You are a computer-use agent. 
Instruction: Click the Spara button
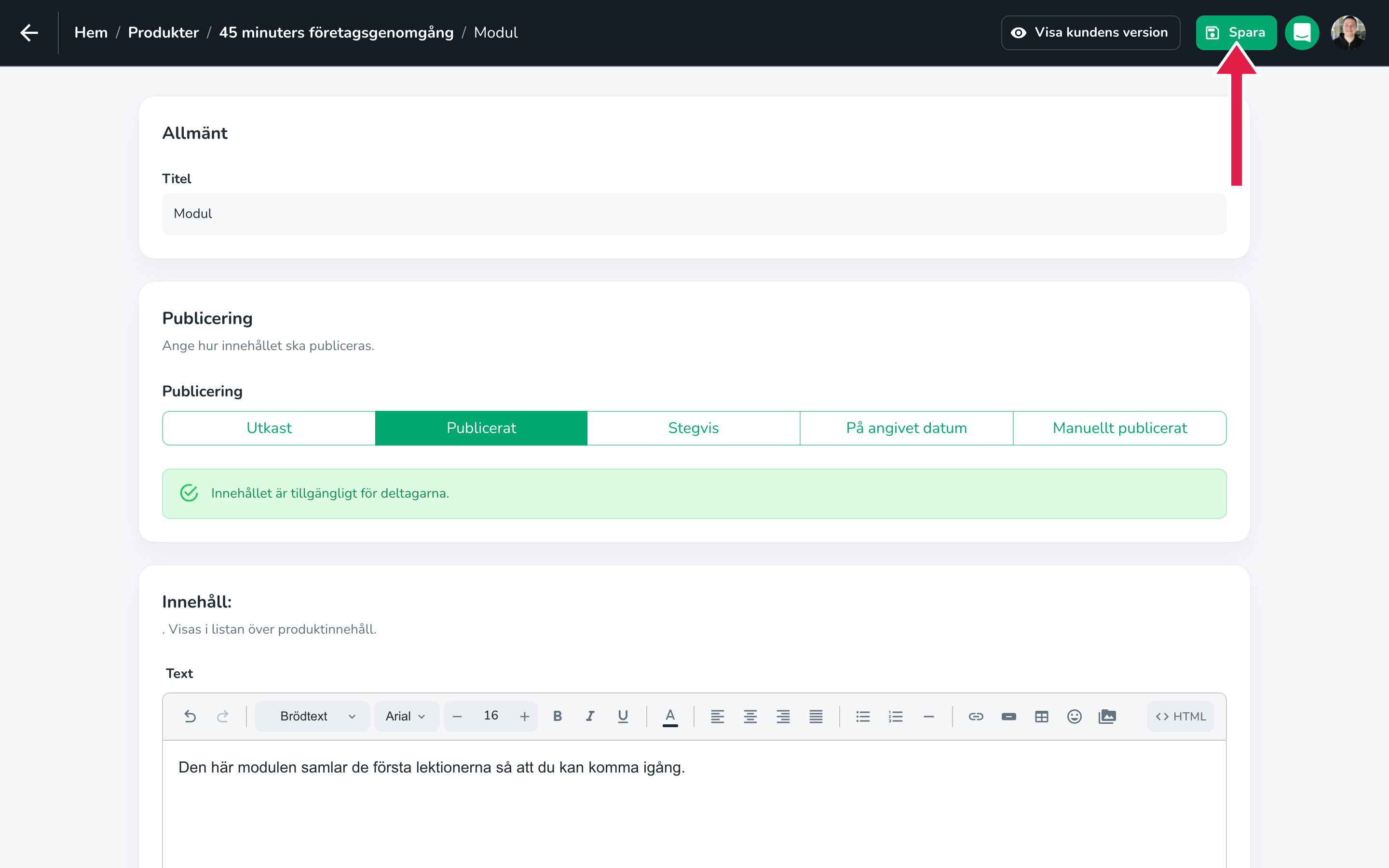1236,33
